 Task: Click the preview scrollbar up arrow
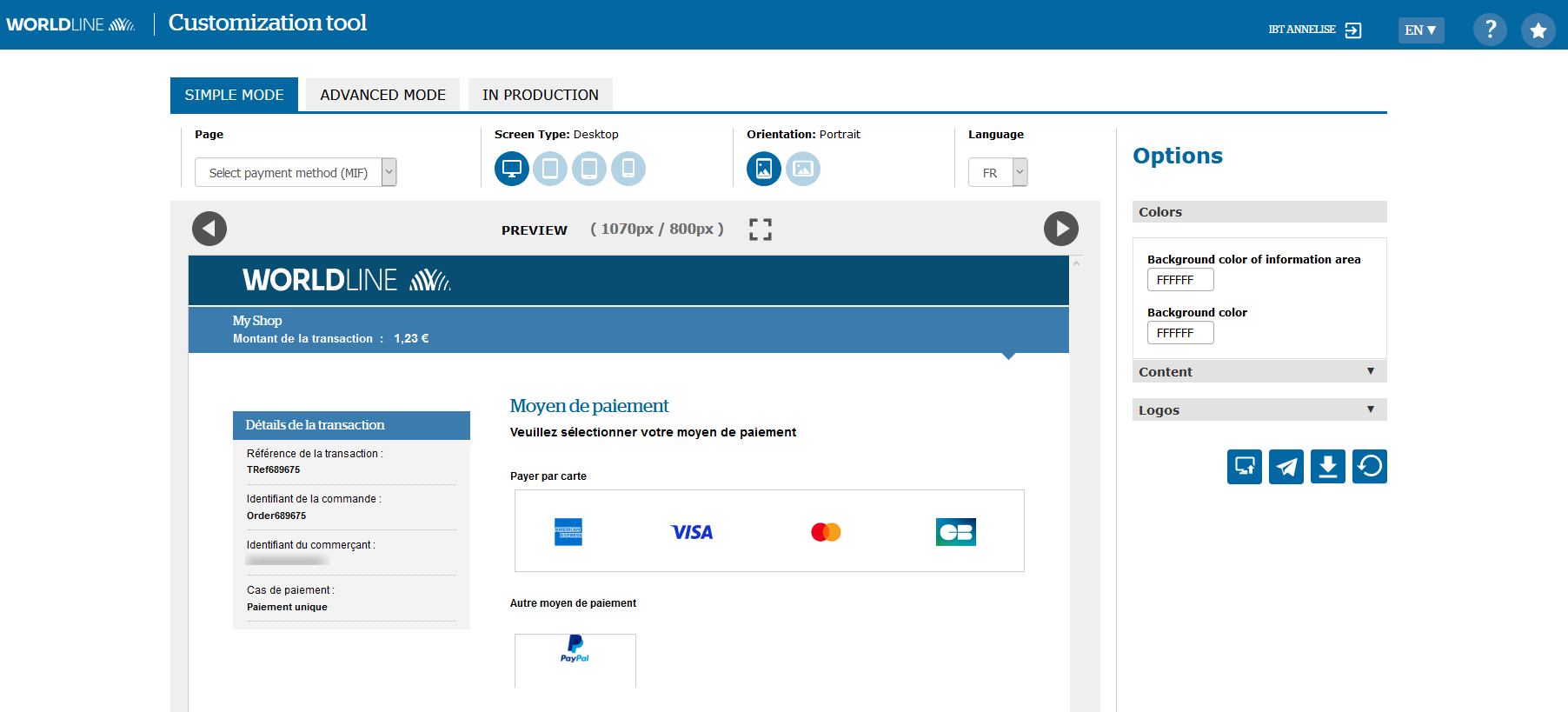[1077, 263]
